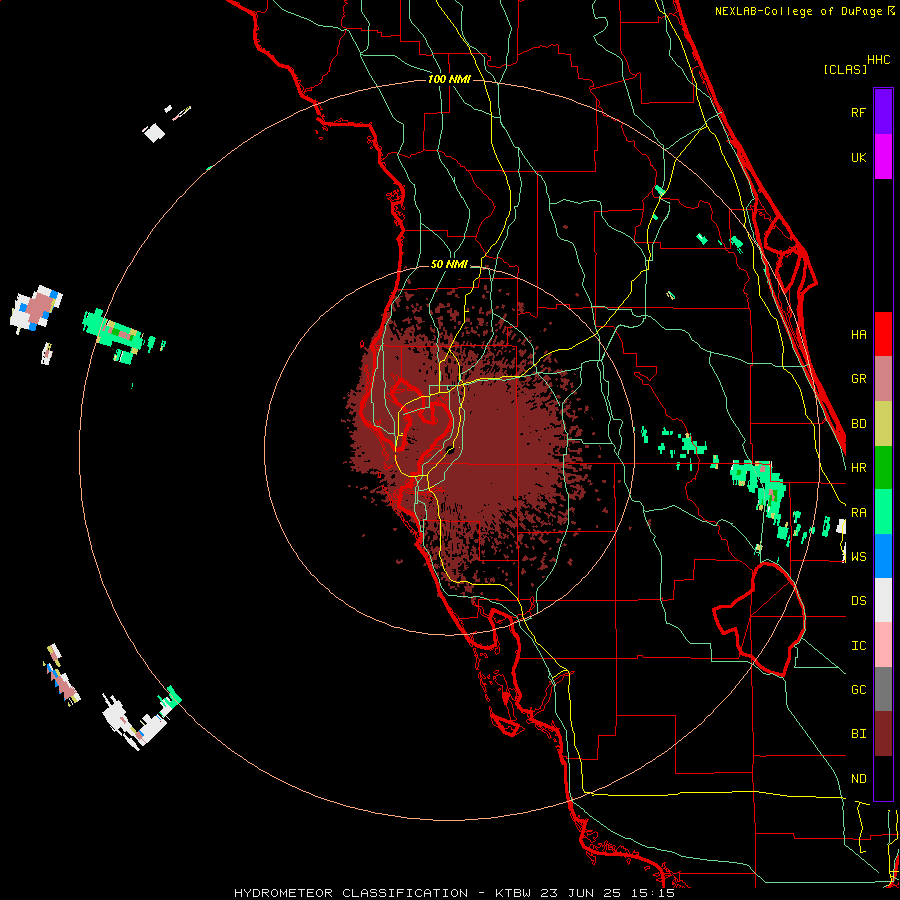Image resolution: width=900 pixels, height=900 pixels.
Task: Click the IC legend label
Action: coord(859,645)
